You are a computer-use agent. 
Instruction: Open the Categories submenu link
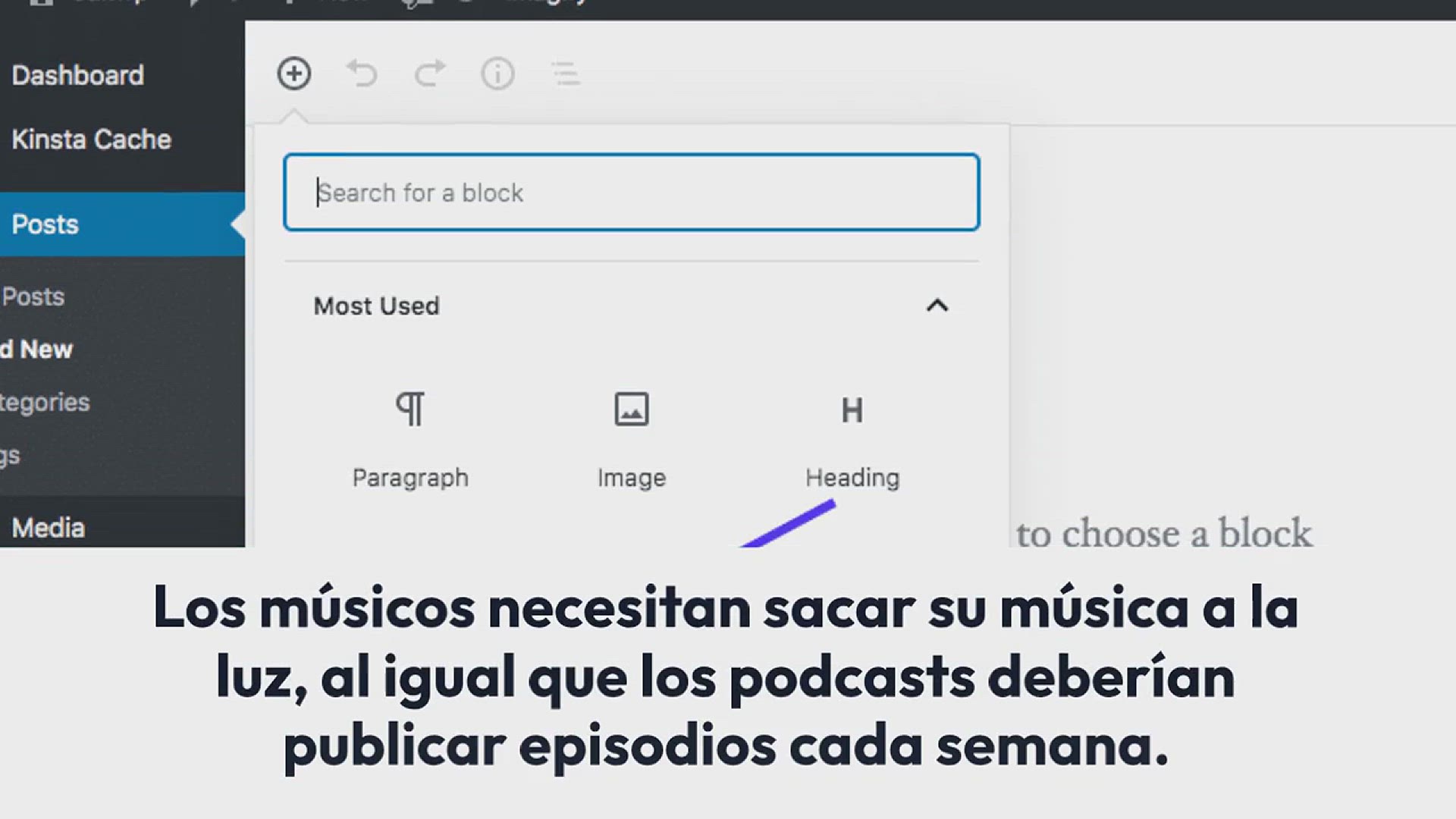(44, 402)
